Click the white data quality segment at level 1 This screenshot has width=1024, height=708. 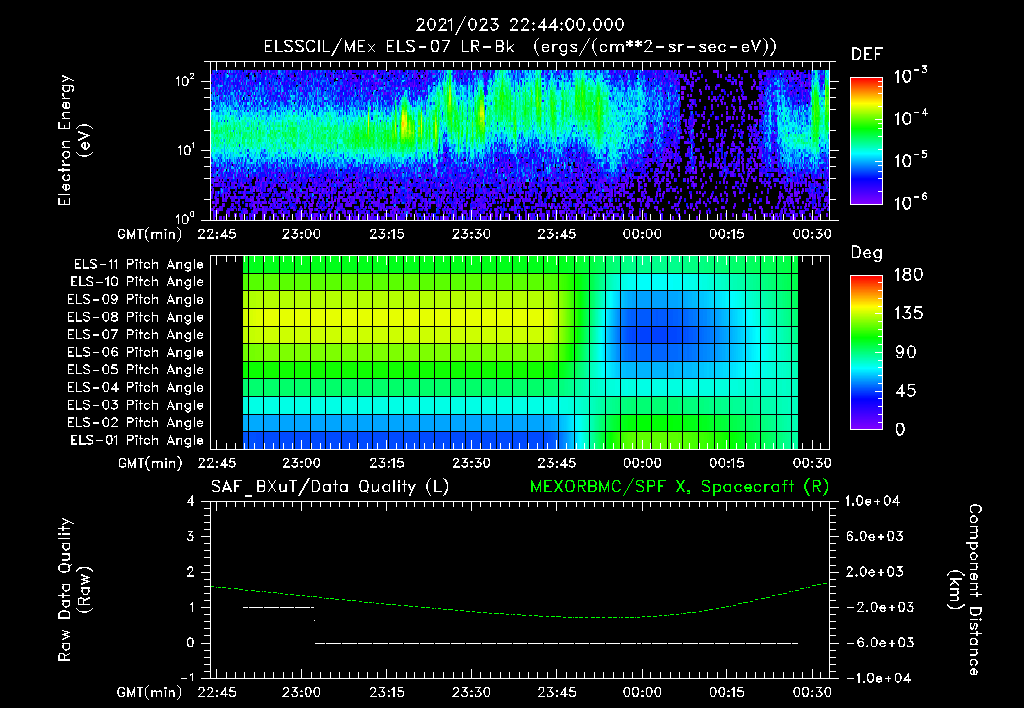pyautogui.click(x=278, y=607)
